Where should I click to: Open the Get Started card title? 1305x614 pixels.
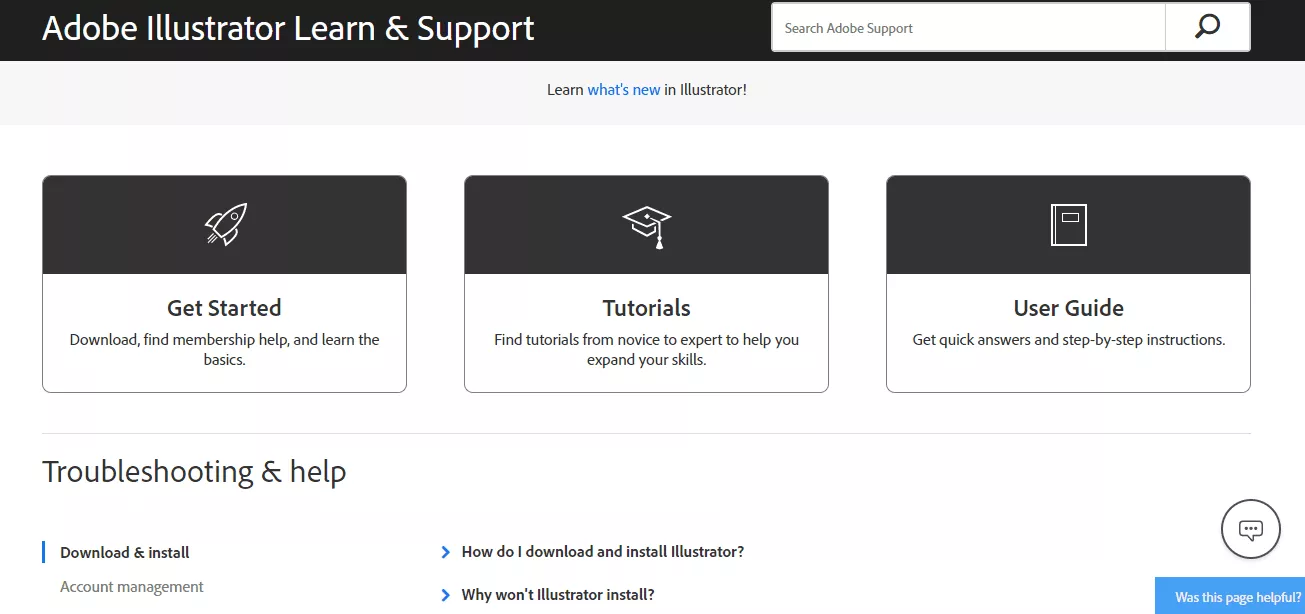[x=224, y=308]
